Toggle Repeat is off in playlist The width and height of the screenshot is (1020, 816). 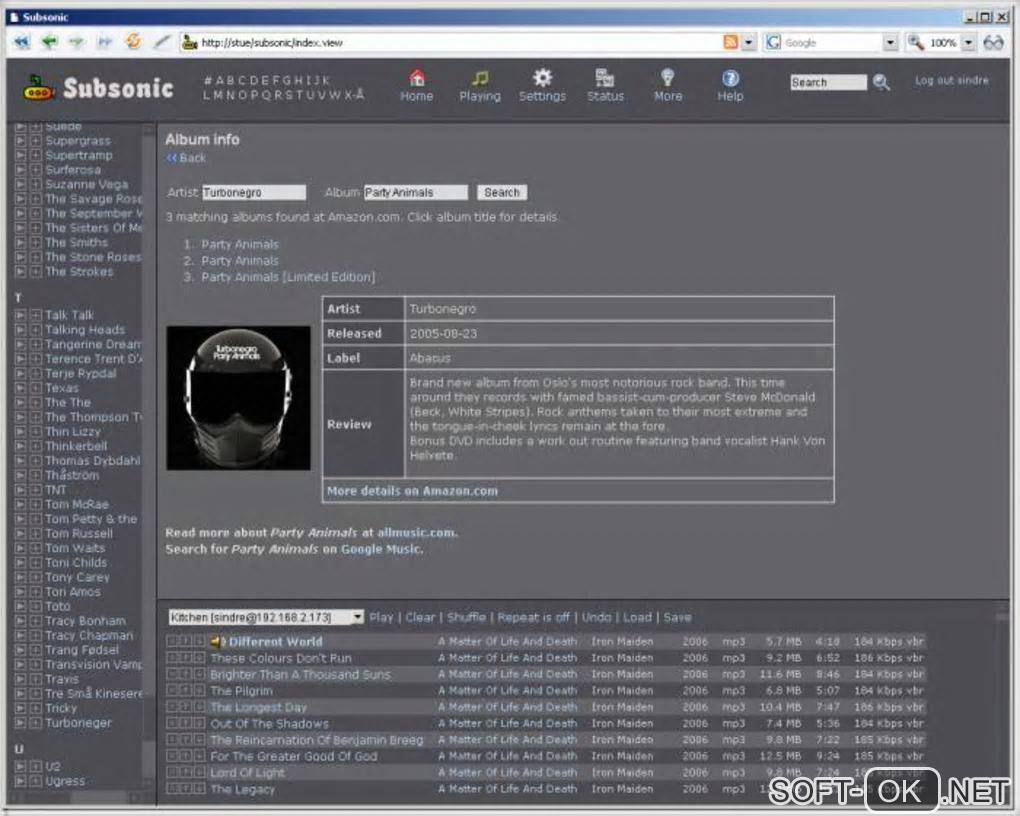point(533,618)
